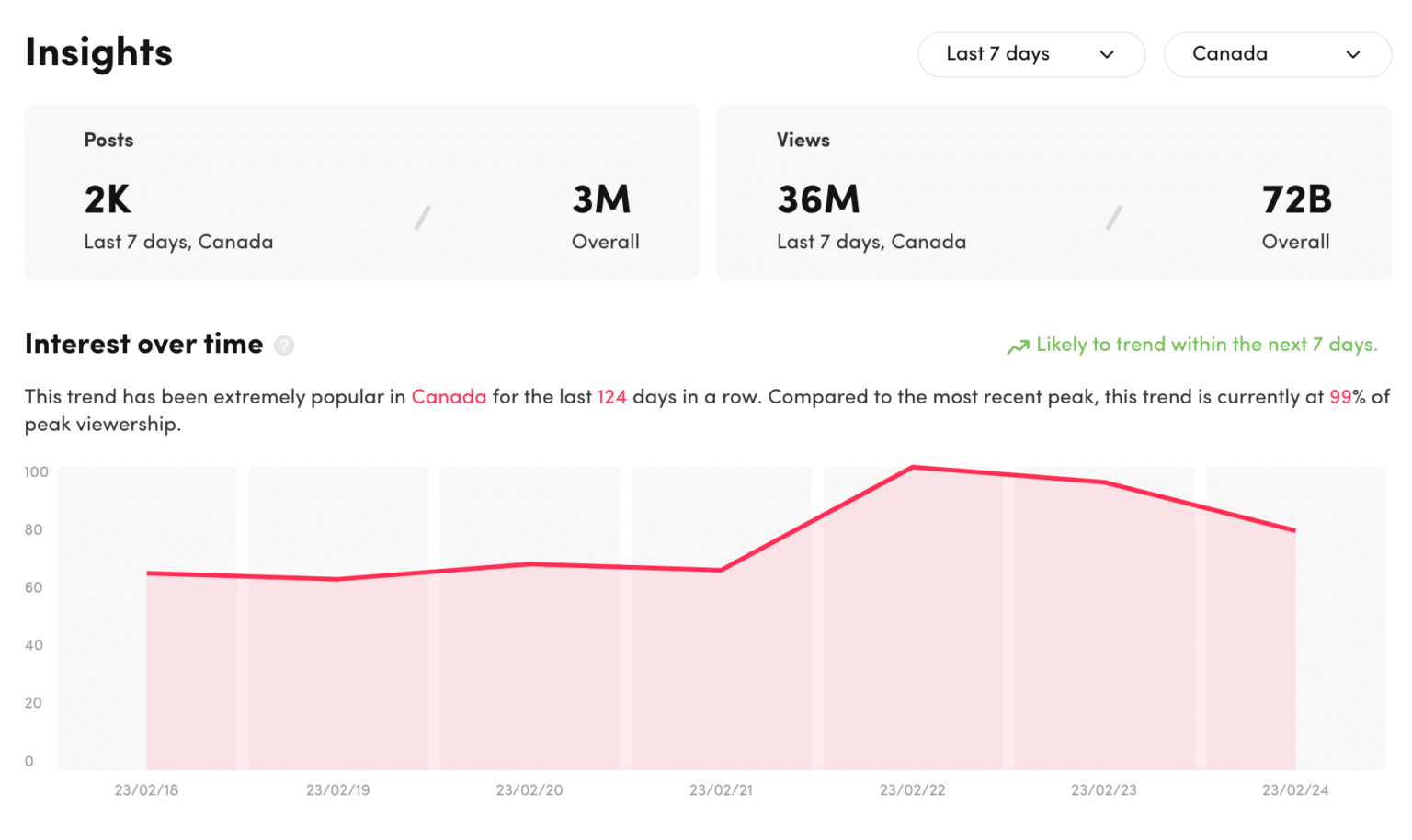
Task: Click the 2K posts statistic
Action: click(x=106, y=199)
